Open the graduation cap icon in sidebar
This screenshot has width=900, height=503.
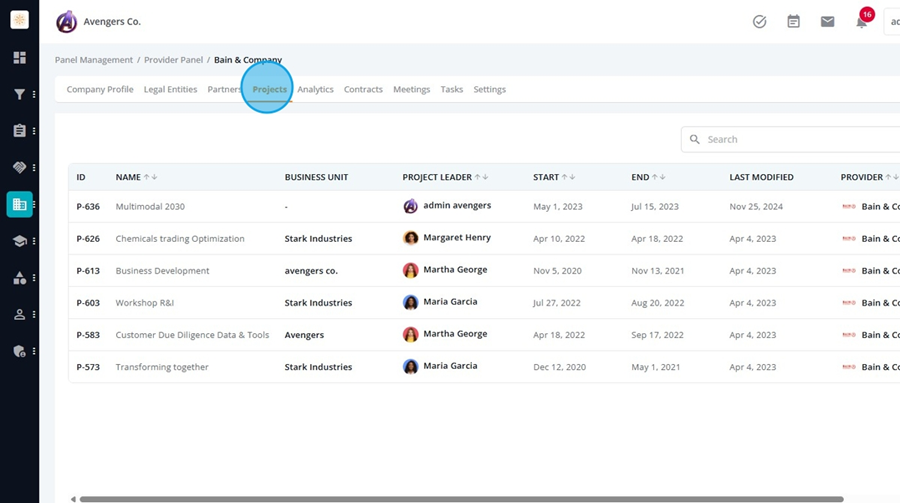point(20,241)
